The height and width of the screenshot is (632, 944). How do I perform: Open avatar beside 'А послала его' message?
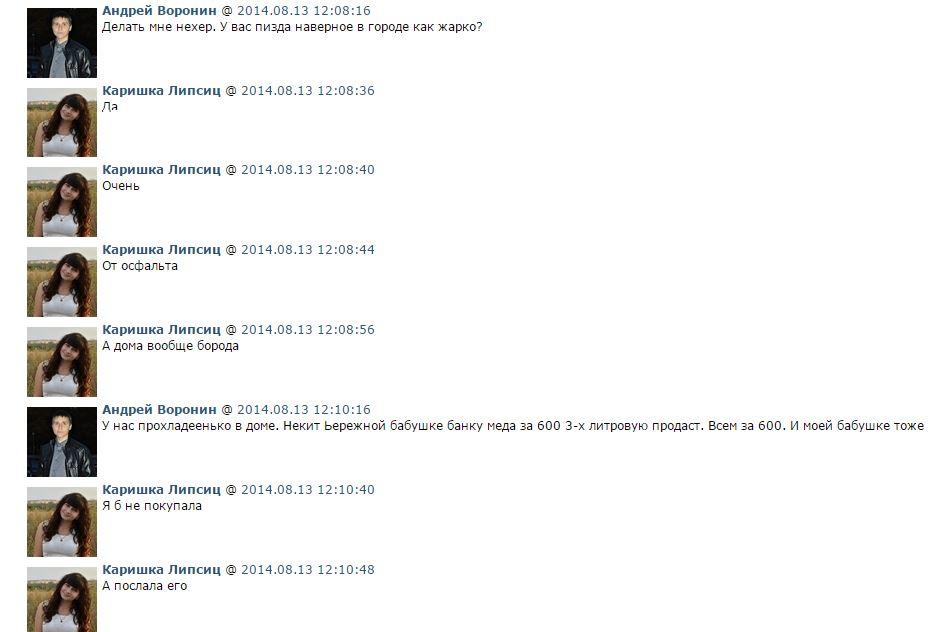pyautogui.click(x=62, y=599)
